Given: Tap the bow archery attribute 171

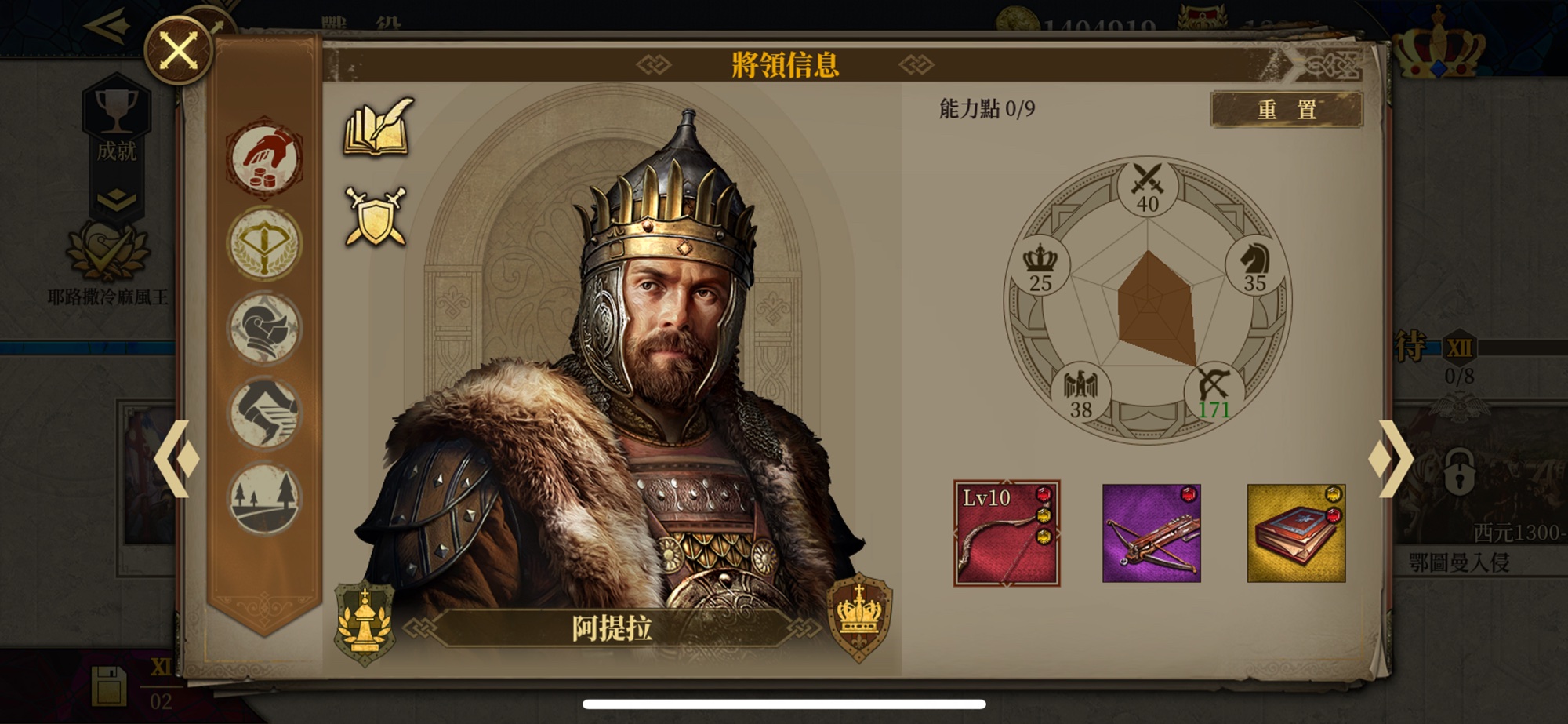Looking at the screenshot, I should point(1213,392).
